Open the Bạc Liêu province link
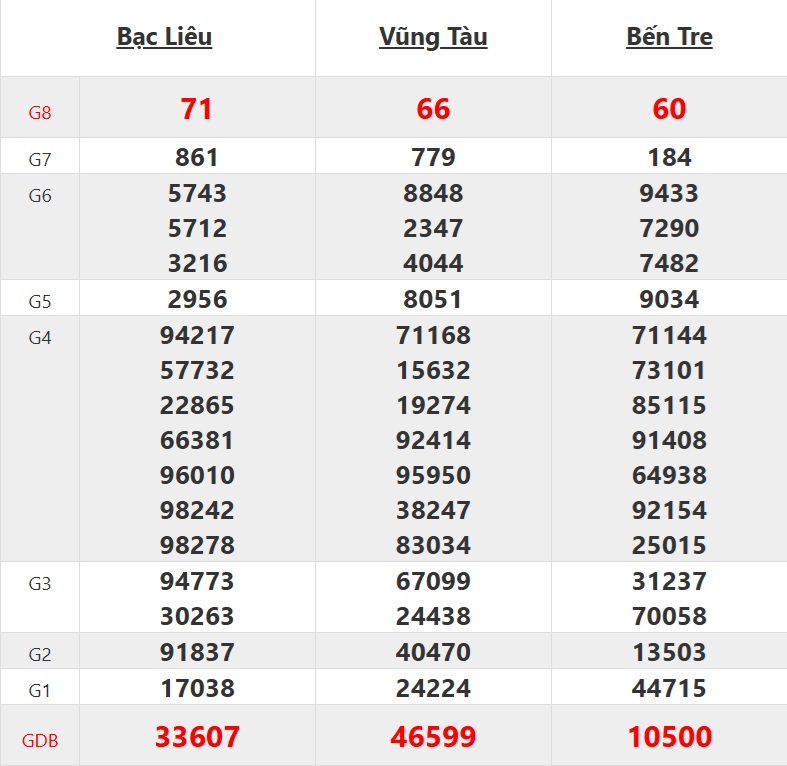This screenshot has height=766, width=787. coord(164,37)
